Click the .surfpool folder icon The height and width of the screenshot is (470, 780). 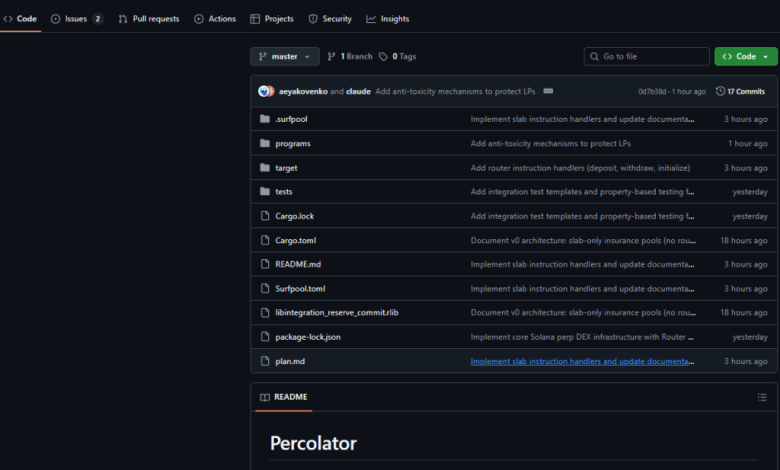click(x=265, y=119)
